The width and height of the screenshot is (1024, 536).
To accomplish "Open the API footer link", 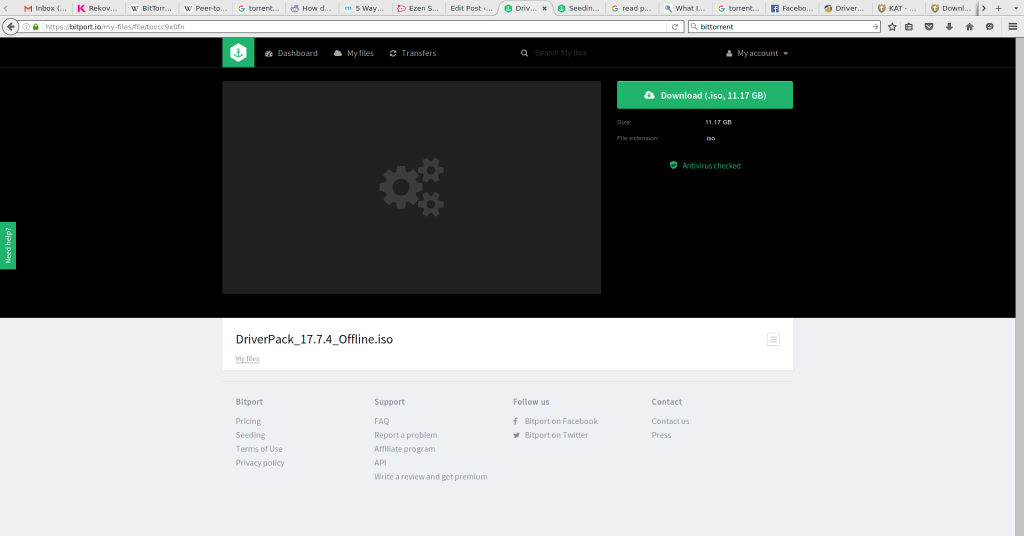I will (380, 462).
